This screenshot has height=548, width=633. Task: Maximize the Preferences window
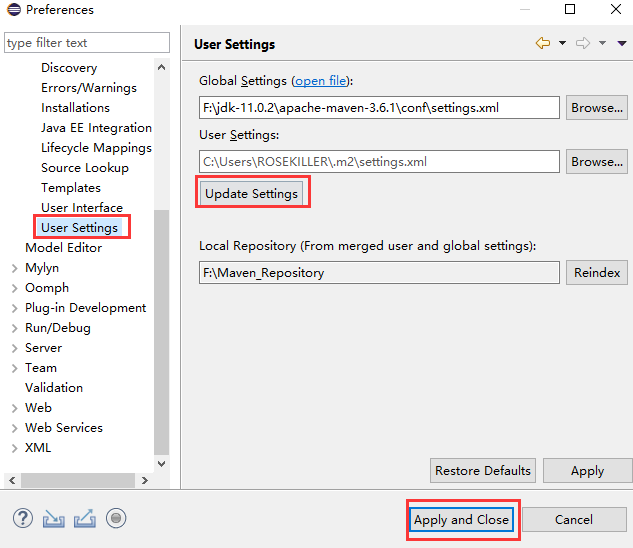coord(570,9)
